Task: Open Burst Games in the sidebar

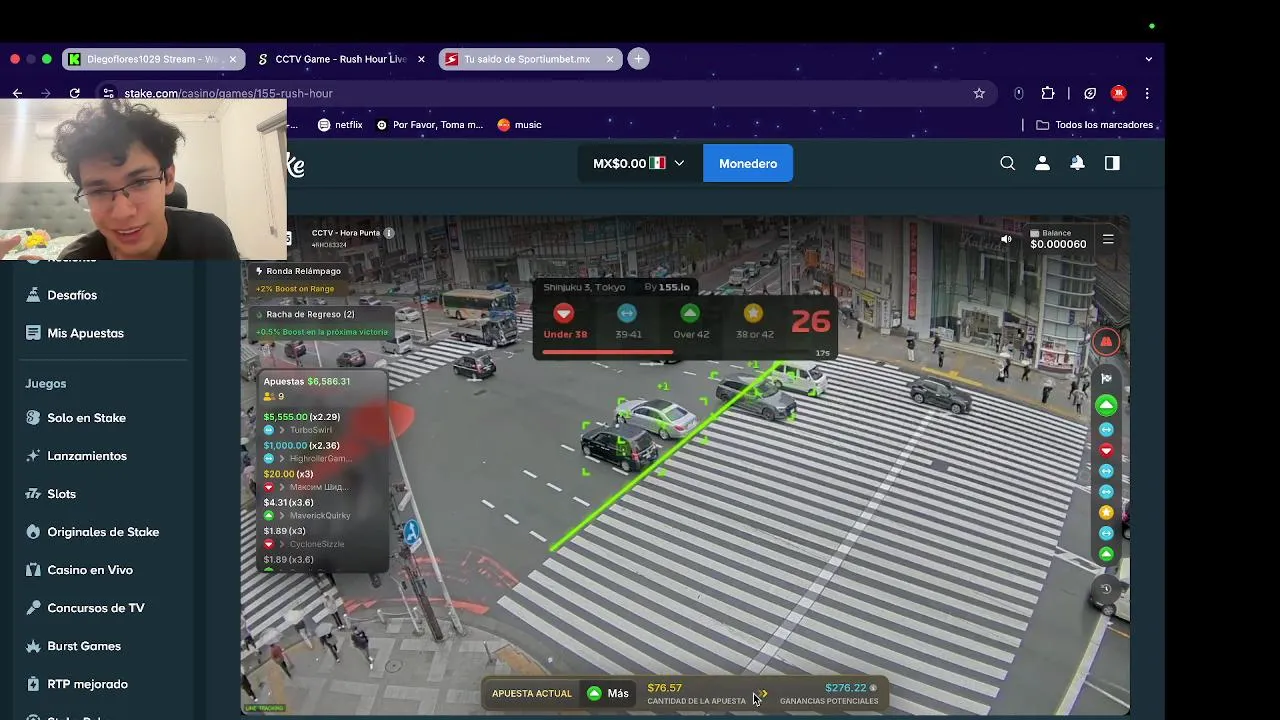Action: point(84,646)
